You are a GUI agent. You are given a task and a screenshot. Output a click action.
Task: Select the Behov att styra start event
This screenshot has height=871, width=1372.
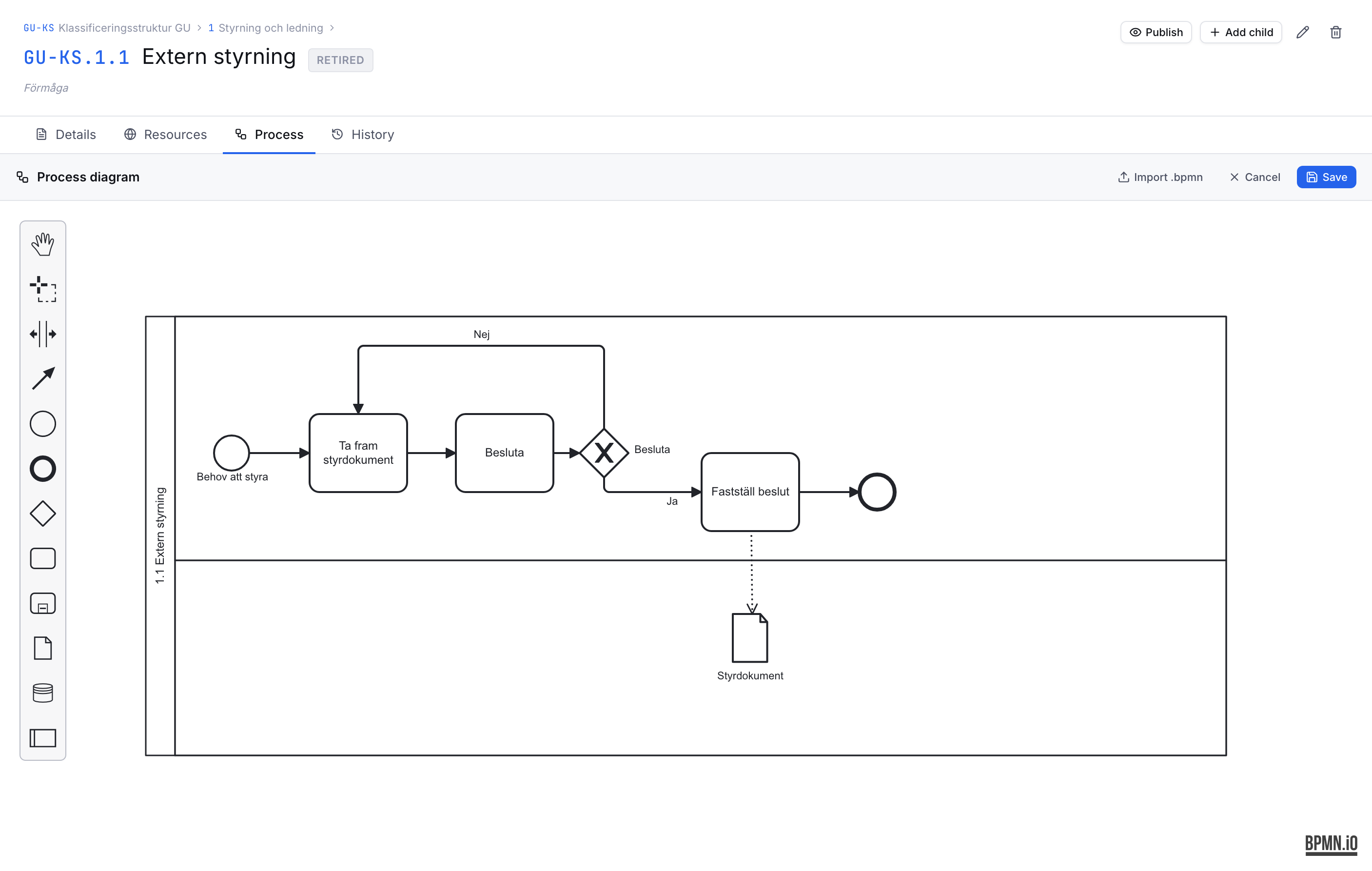(231, 453)
